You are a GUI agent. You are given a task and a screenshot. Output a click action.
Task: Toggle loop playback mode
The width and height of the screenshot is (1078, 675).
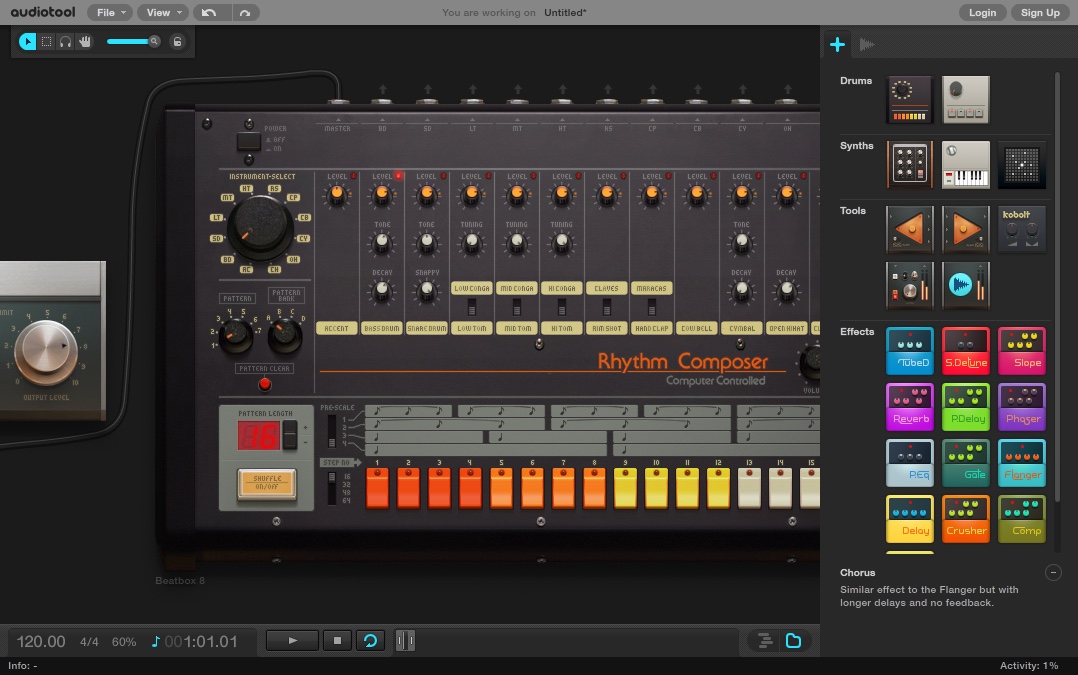click(x=370, y=641)
